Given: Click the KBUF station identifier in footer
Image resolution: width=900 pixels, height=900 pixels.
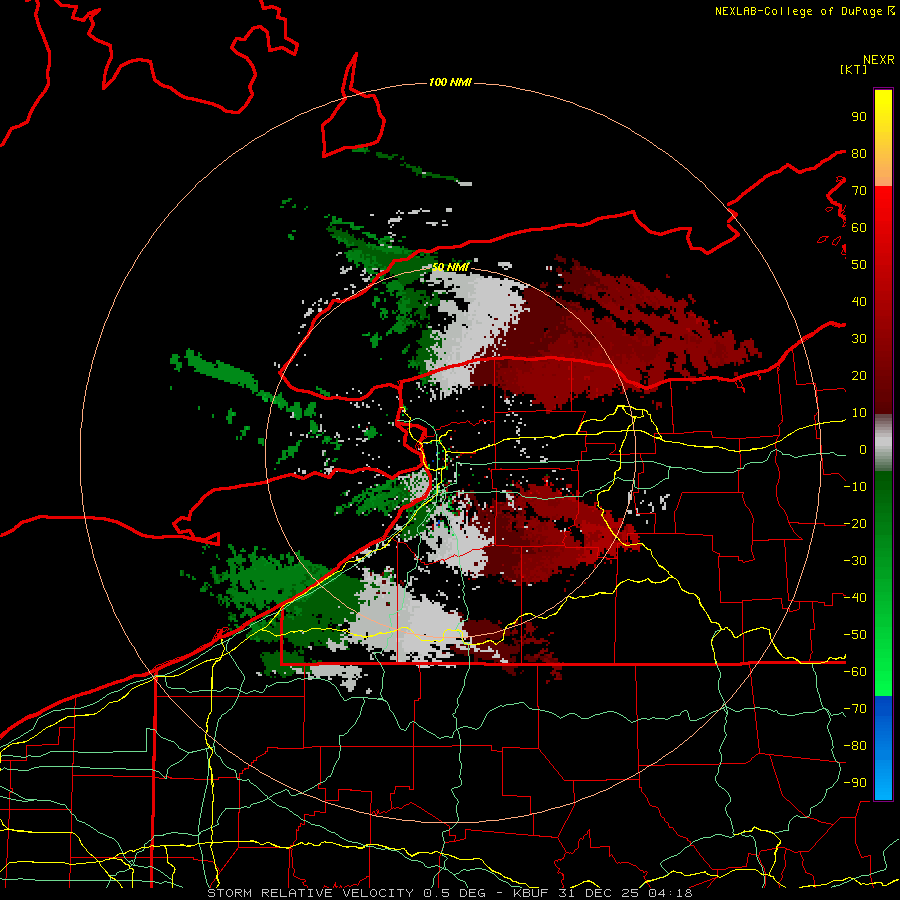Looking at the screenshot, I should click(x=532, y=893).
